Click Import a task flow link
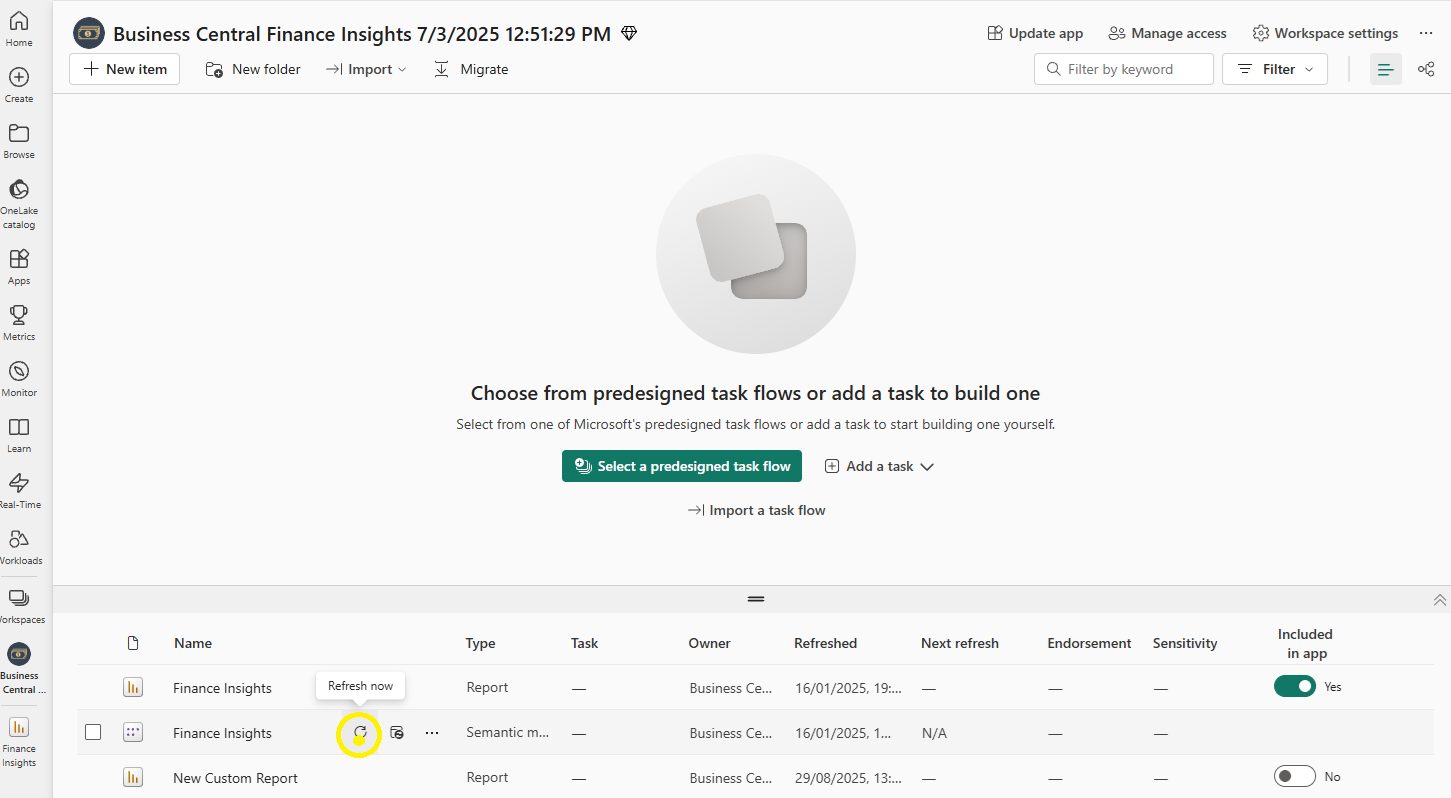 (x=756, y=510)
